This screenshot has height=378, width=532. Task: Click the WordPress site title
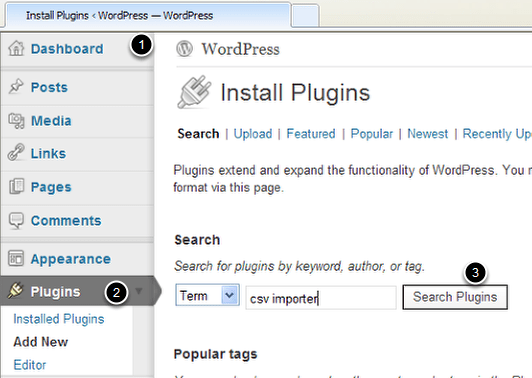pyautogui.click(x=241, y=49)
